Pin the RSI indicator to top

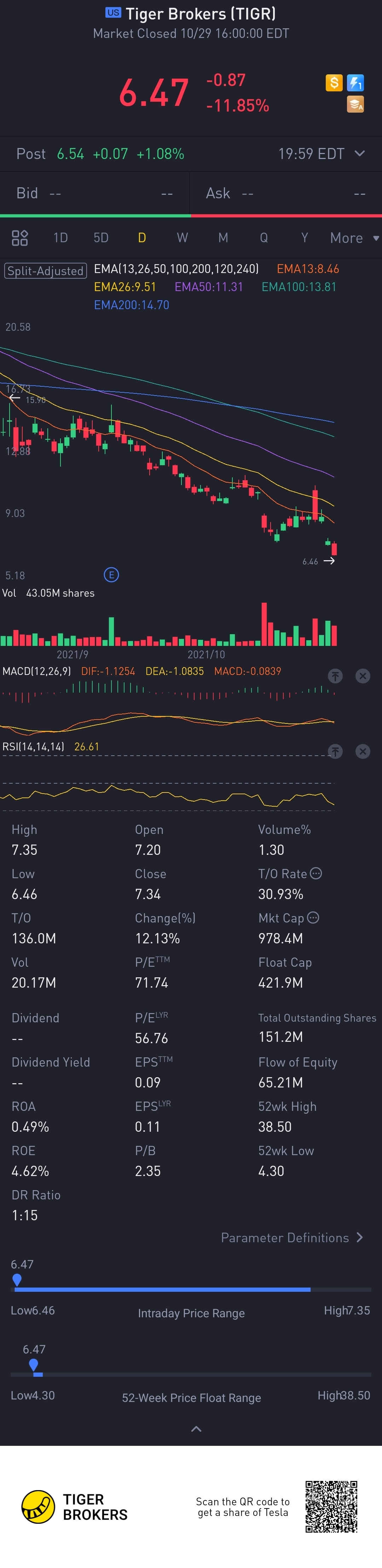click(335, 751)
